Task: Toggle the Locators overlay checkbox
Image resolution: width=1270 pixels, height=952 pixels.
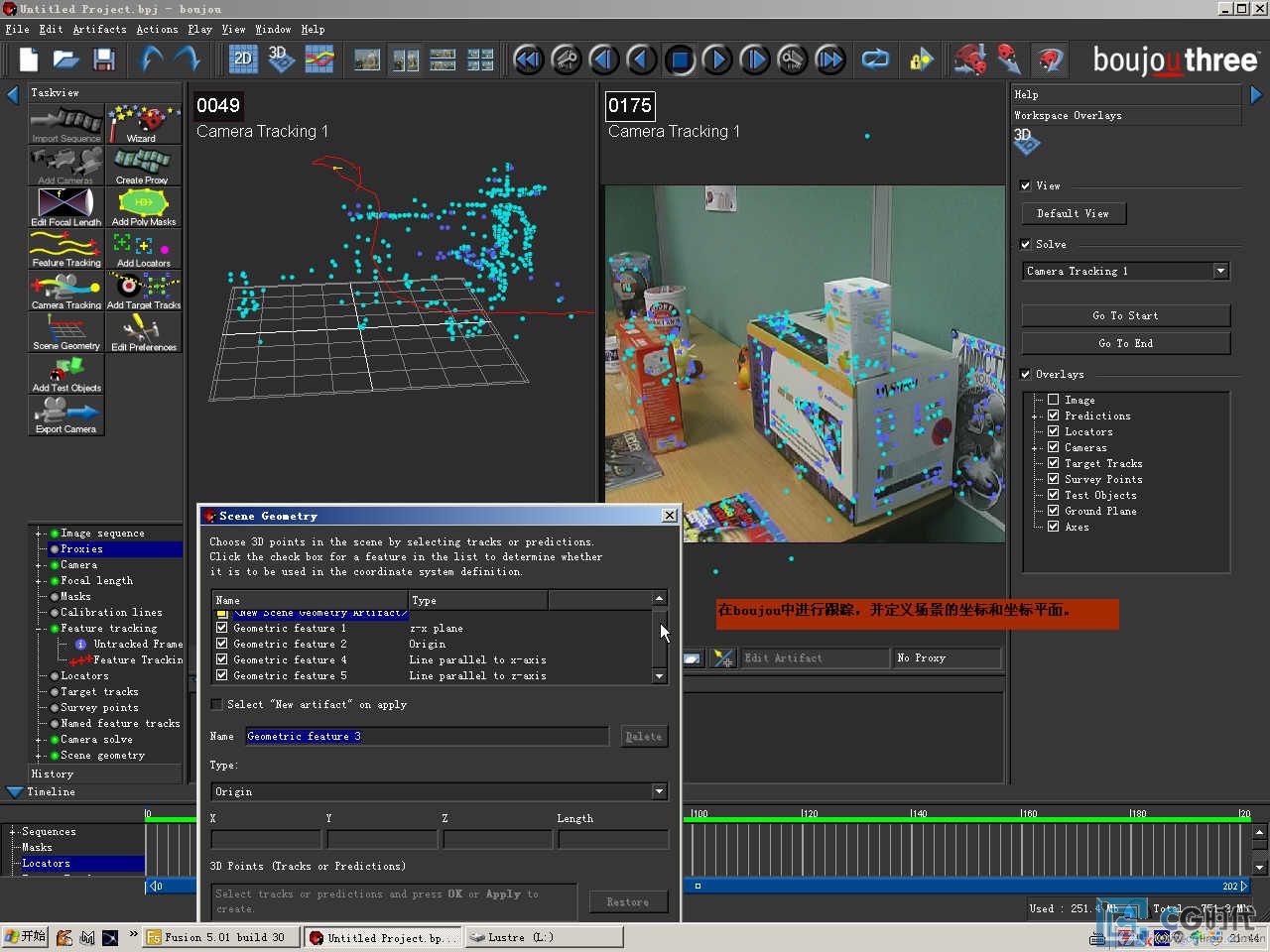Action: coord(1054,431)
